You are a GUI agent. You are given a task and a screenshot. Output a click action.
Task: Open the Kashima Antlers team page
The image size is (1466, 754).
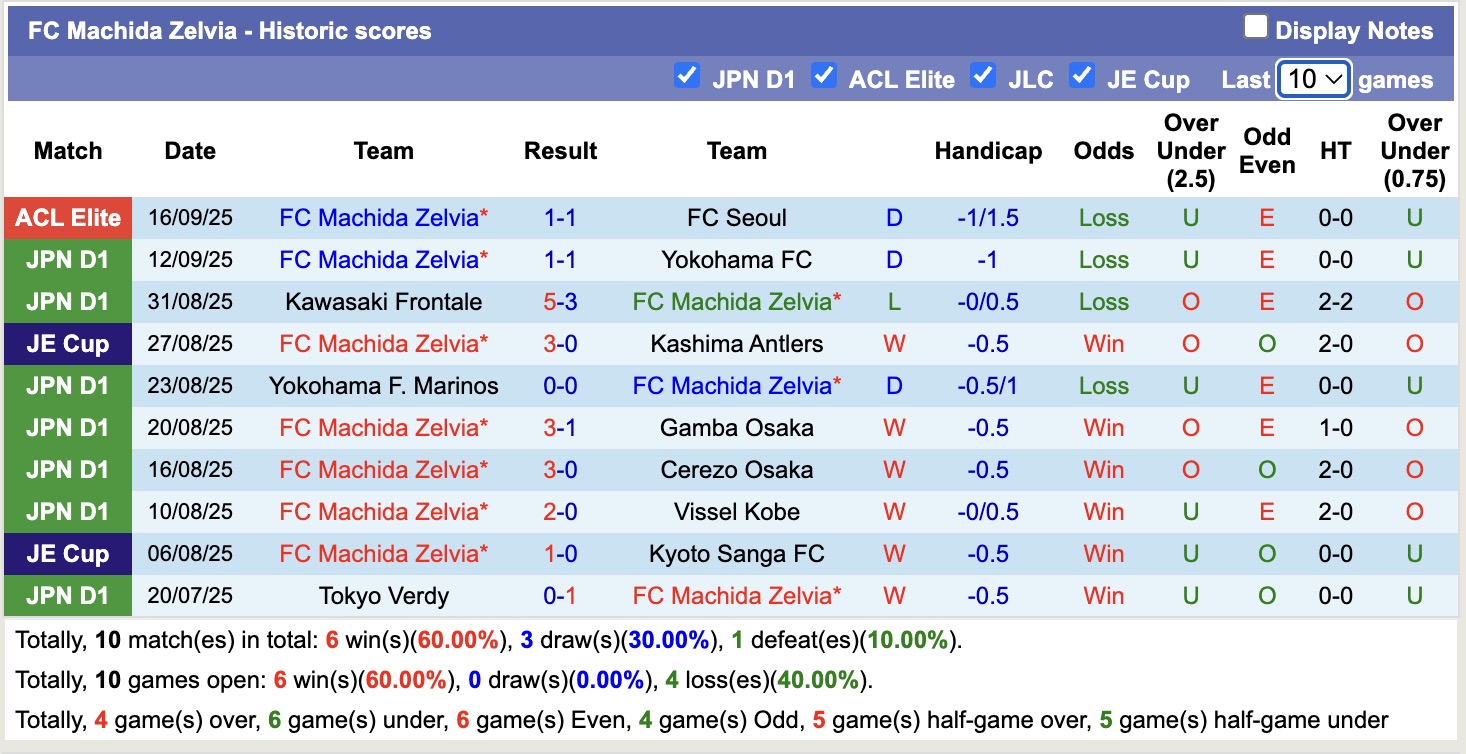point(737,344)
